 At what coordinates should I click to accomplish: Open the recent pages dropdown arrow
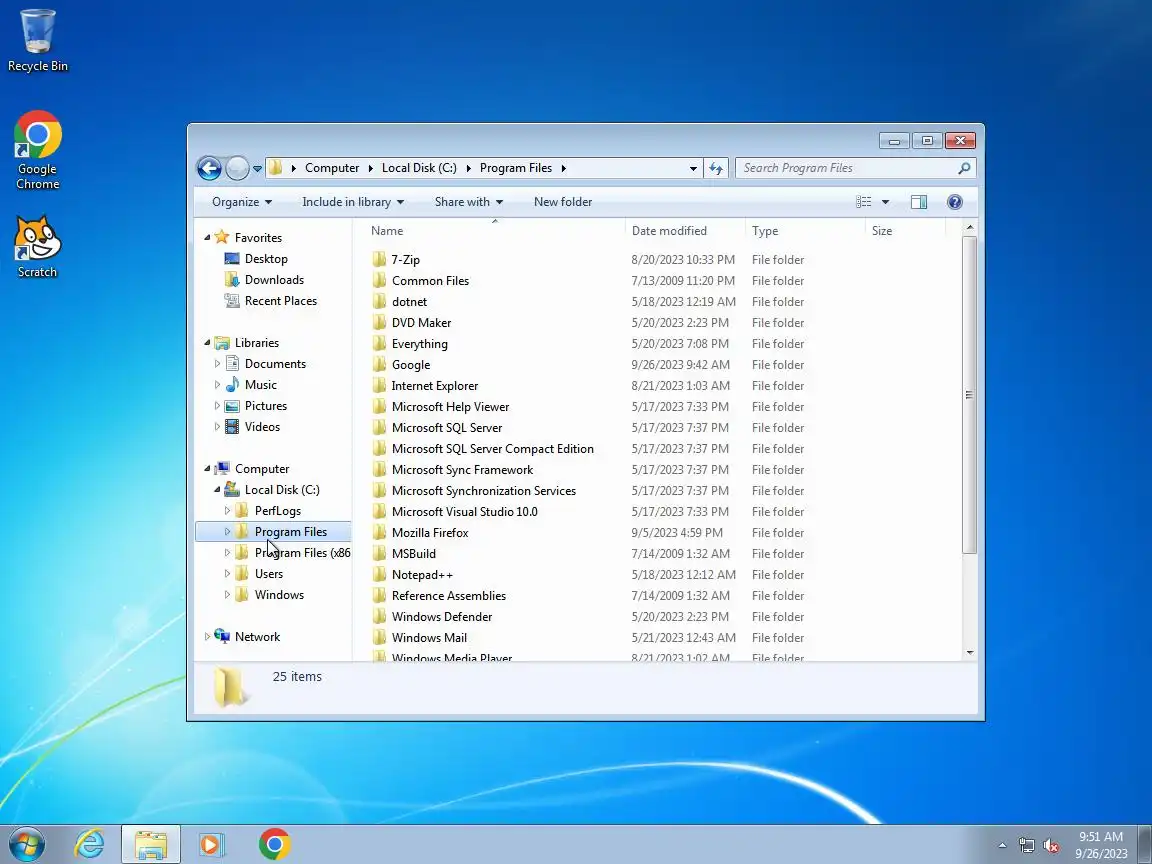point(257,168)
